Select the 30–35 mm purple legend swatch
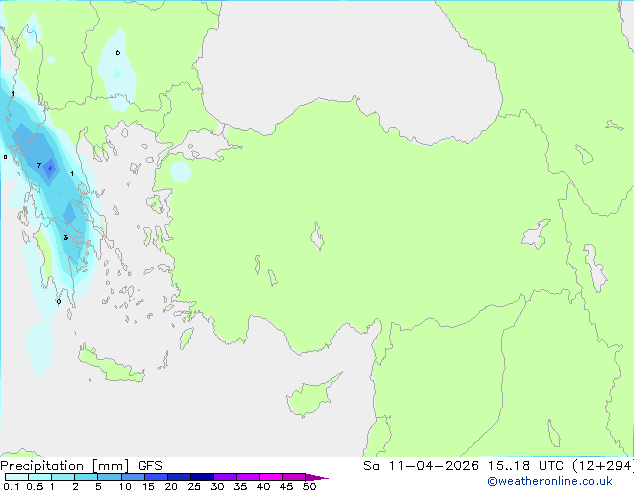The width and height of the screenshot is (634, 490). 225,477
